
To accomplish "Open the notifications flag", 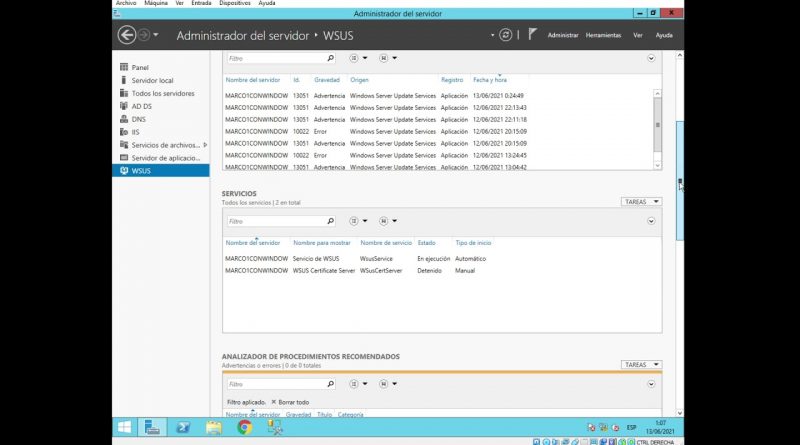I will click(532, 34).
